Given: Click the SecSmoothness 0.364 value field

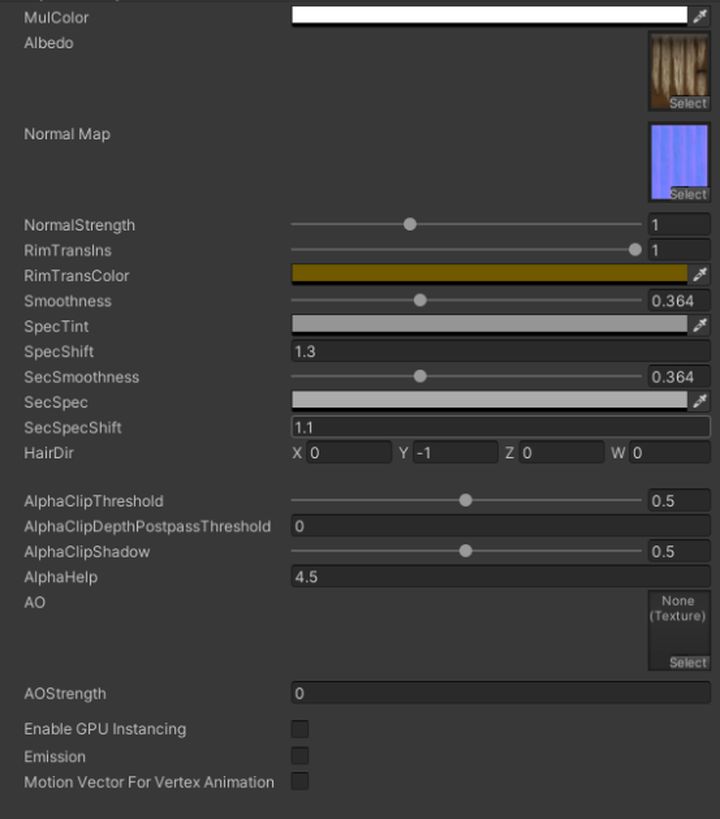Looking at the screenshot, I should 679,377.
